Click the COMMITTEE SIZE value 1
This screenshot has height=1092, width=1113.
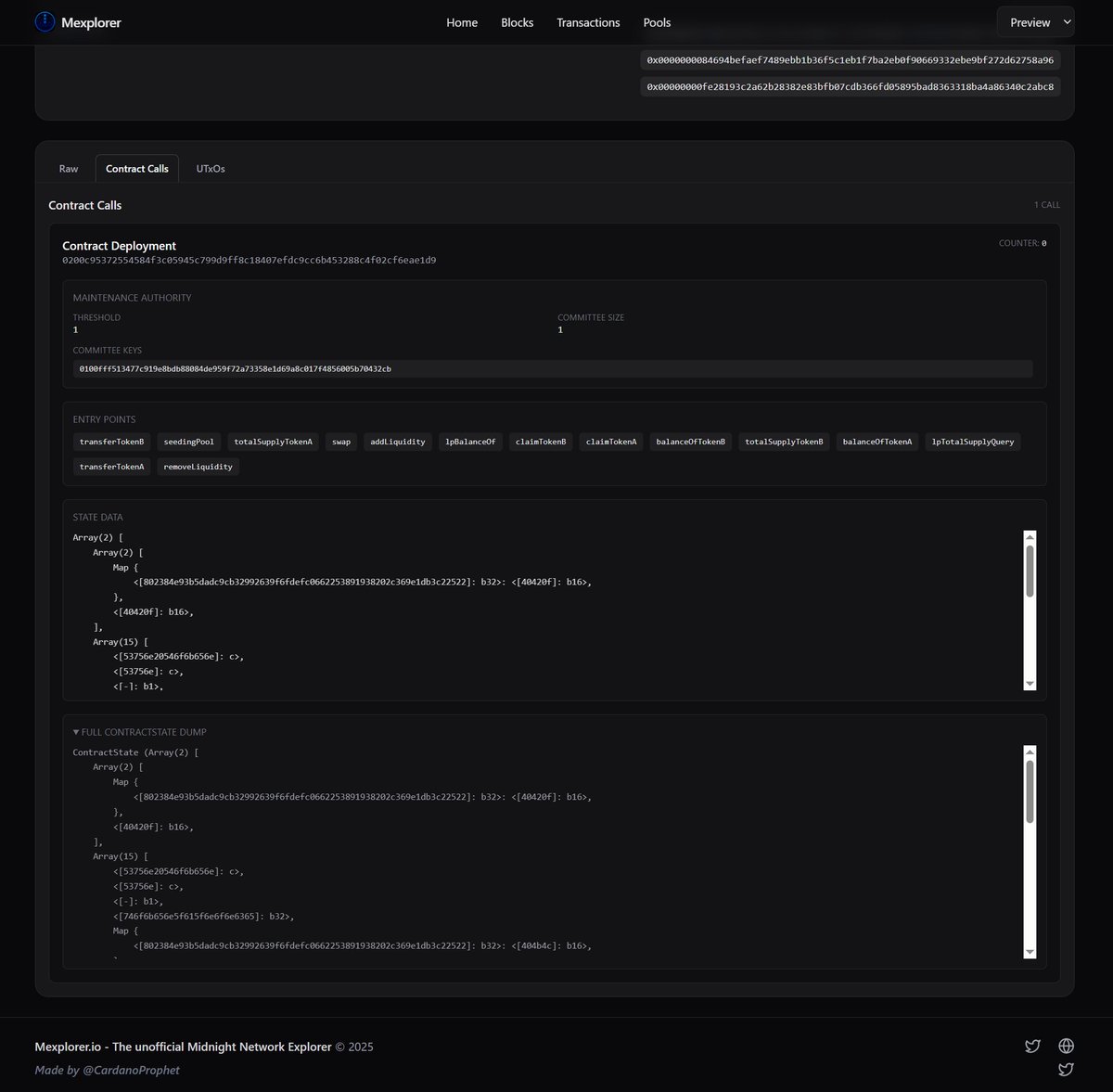pyautogui.click(x=560, y=329)
